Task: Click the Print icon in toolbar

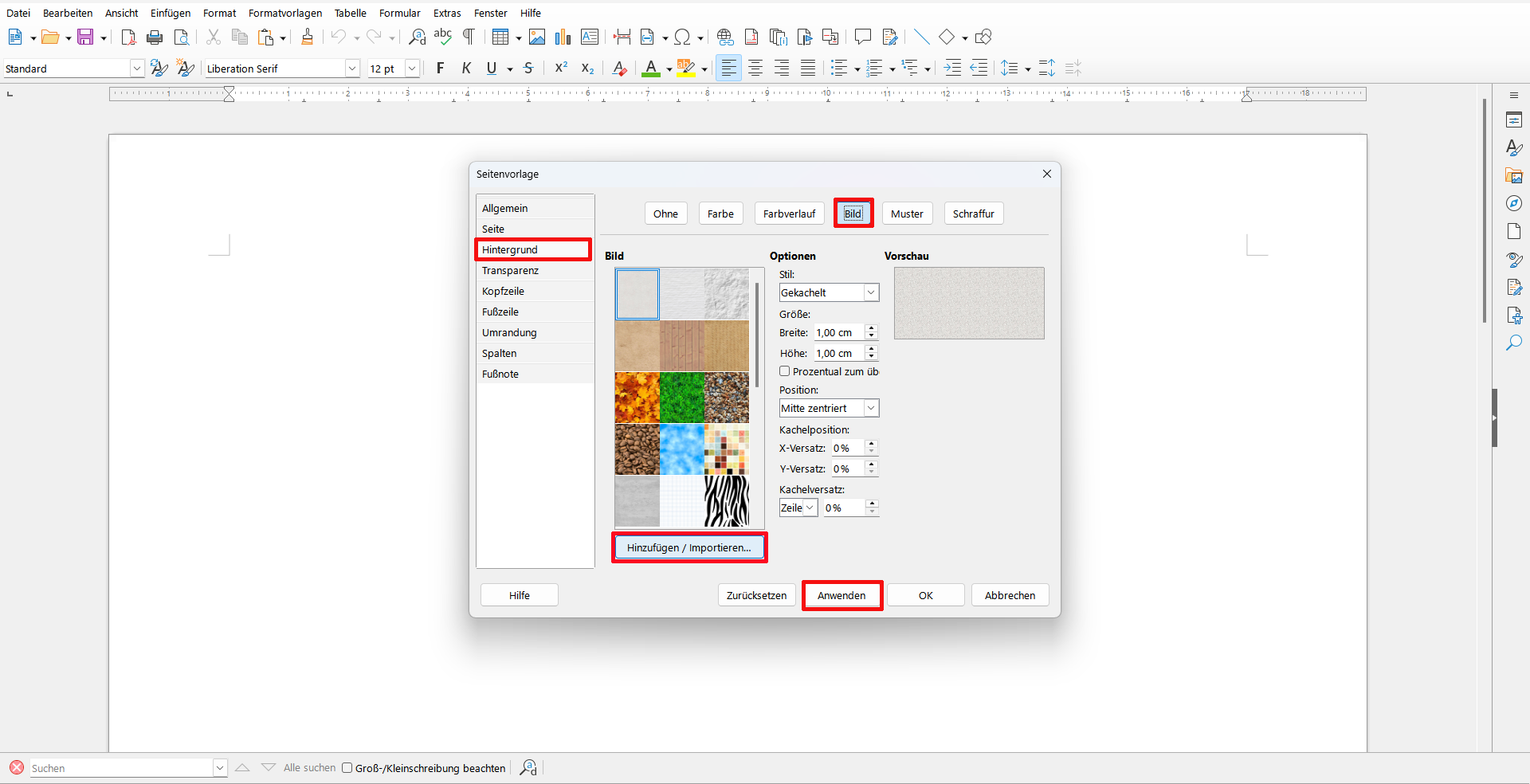Action: coord(155,37)
